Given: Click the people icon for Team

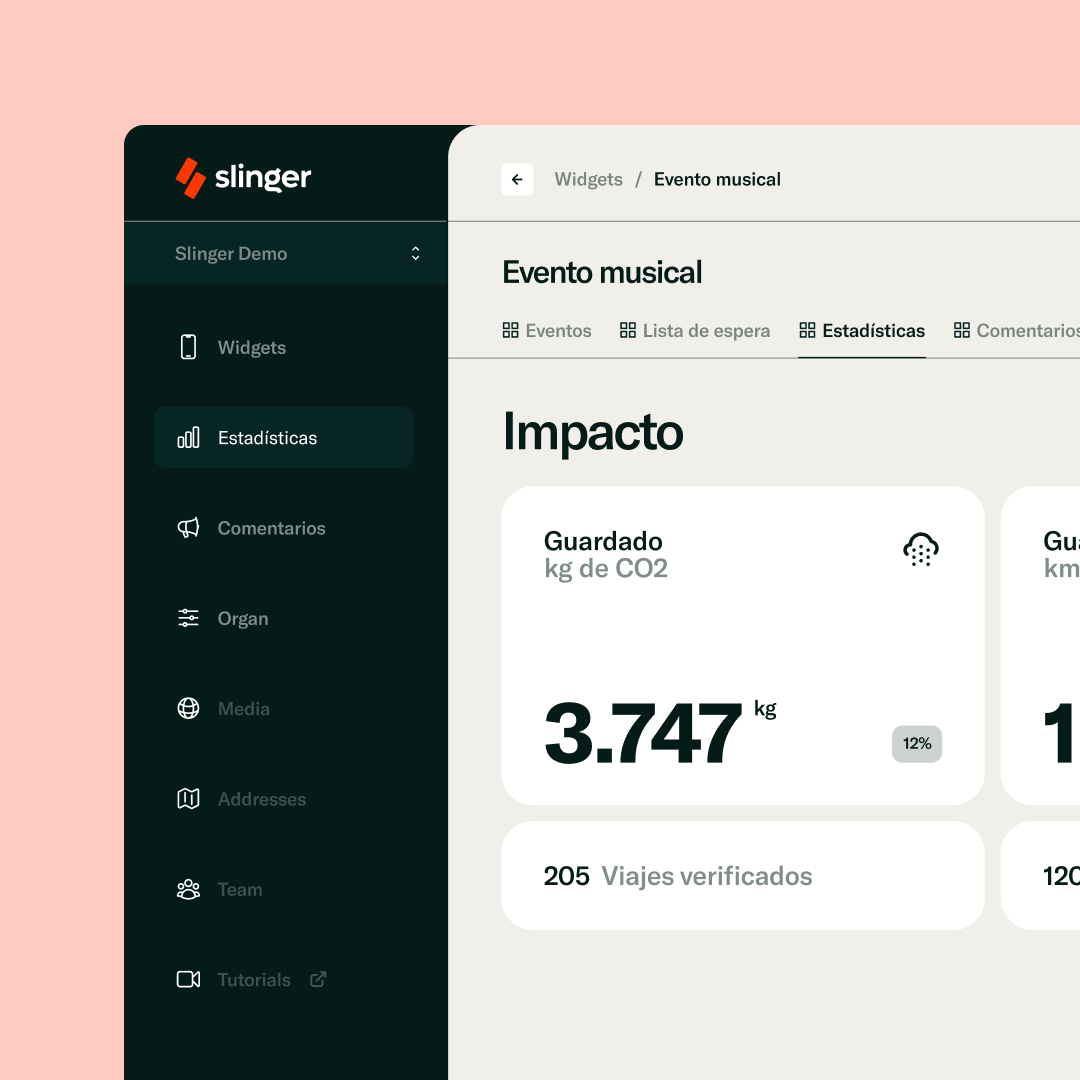Looking at the screenshot, I should point(188,889).
